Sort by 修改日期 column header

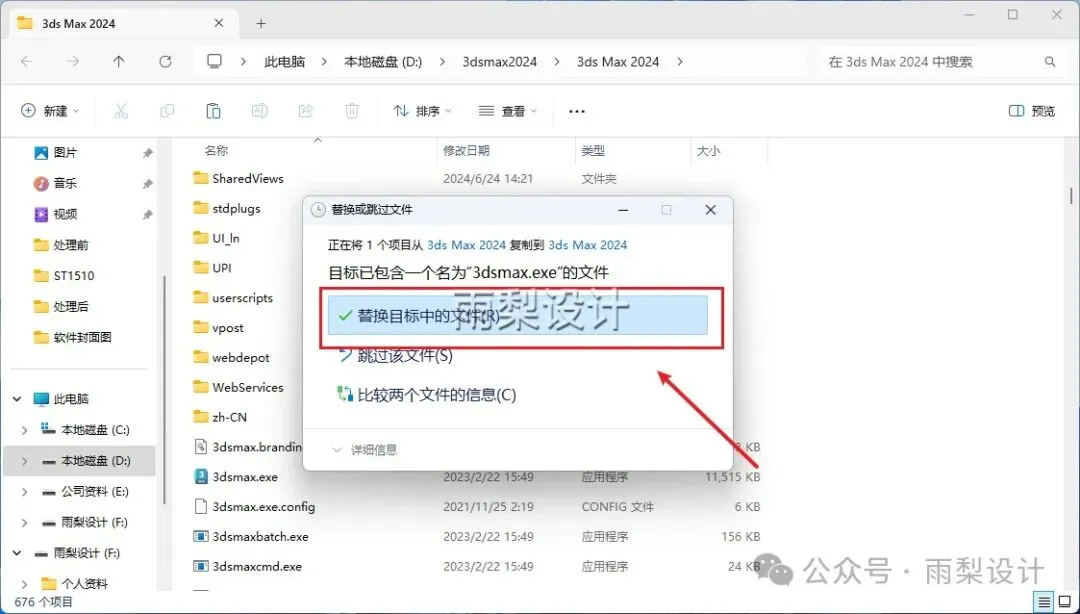pyautogui.click(x=466, y=150)
